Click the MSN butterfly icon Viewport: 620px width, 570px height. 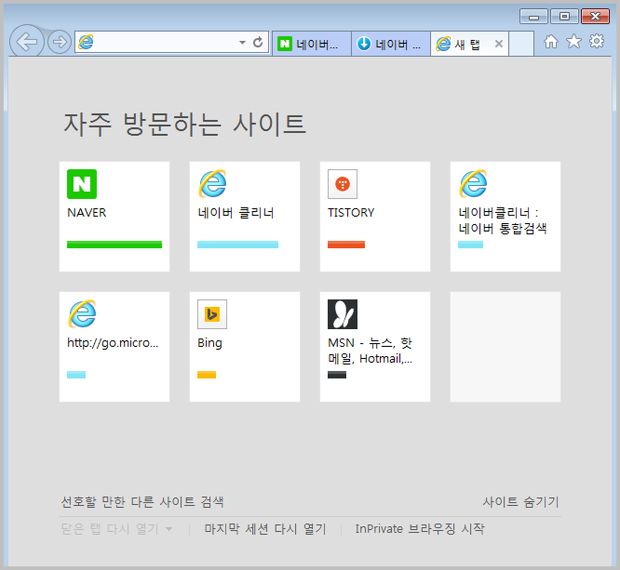[342, 314]
